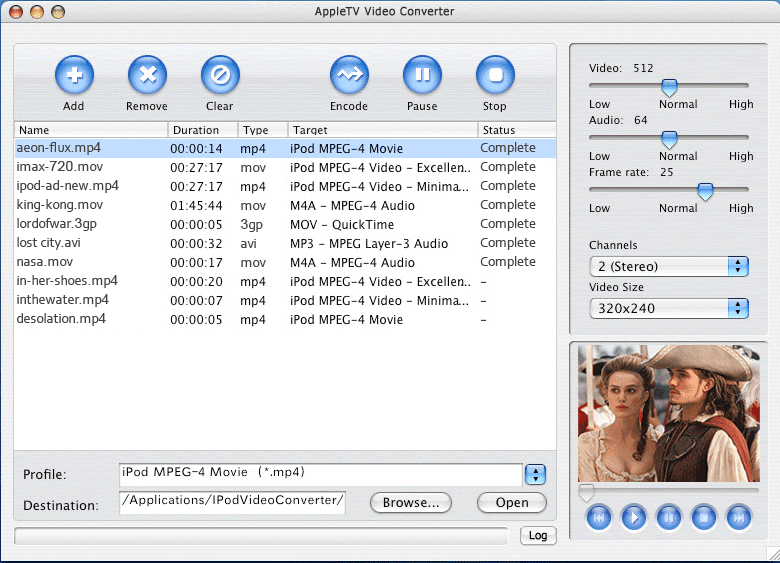This screenshot has height=563, width=780.
Task: Click the Add files icon
Action: click(74, 75)
